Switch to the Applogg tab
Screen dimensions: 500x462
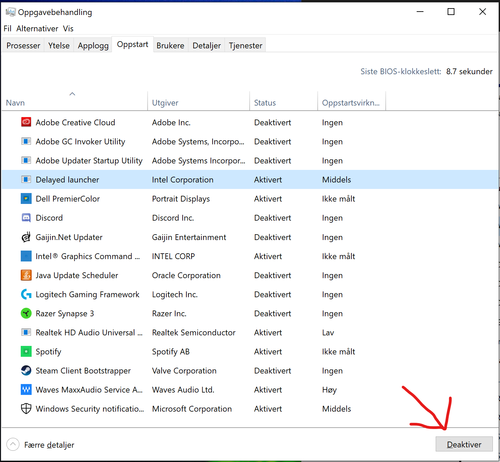(93, 46)
